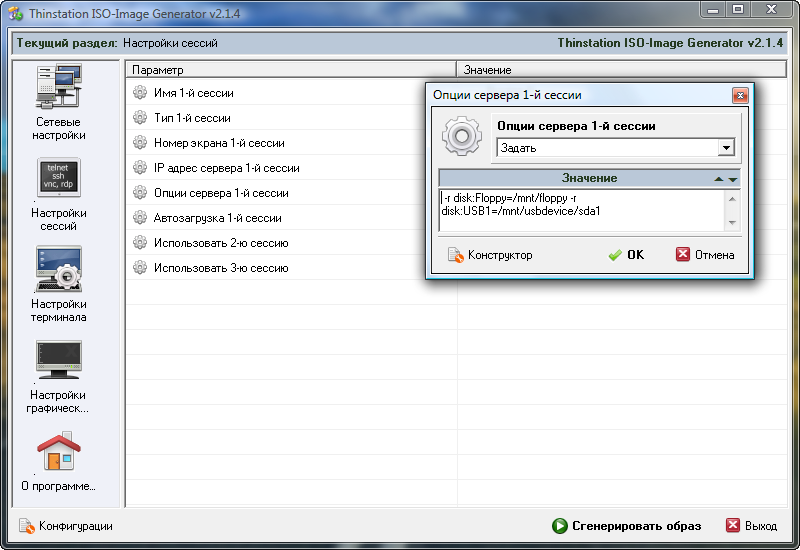The height and width of the screenshot is (550, 800).
Task: Click the green play icon of Сгенерировать образ
Action: pos(560,526)
